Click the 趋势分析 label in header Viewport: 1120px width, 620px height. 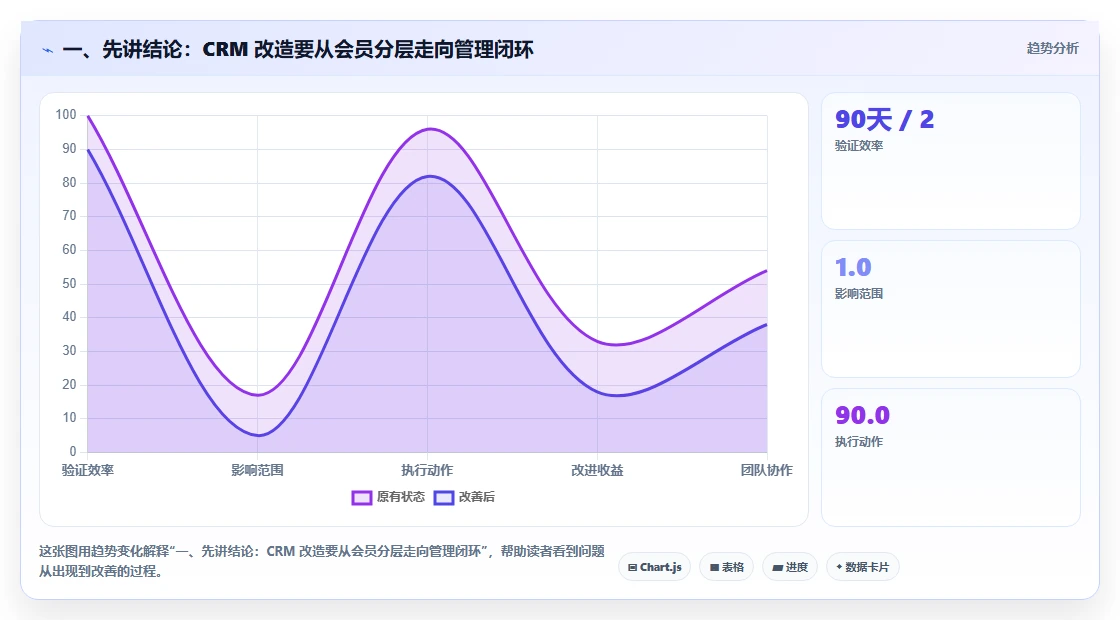pos(1052,49)
